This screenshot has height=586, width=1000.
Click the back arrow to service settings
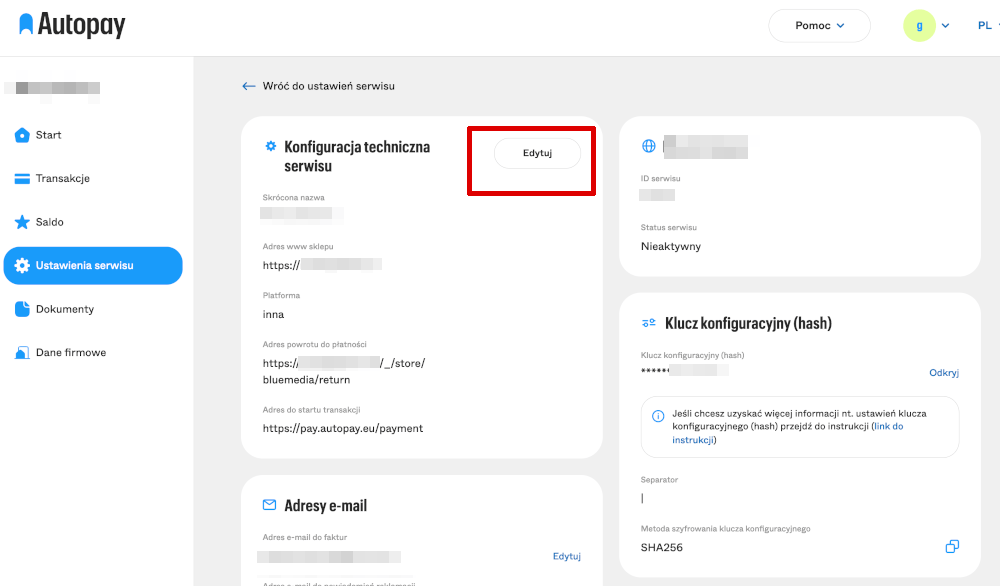point(249,86)
